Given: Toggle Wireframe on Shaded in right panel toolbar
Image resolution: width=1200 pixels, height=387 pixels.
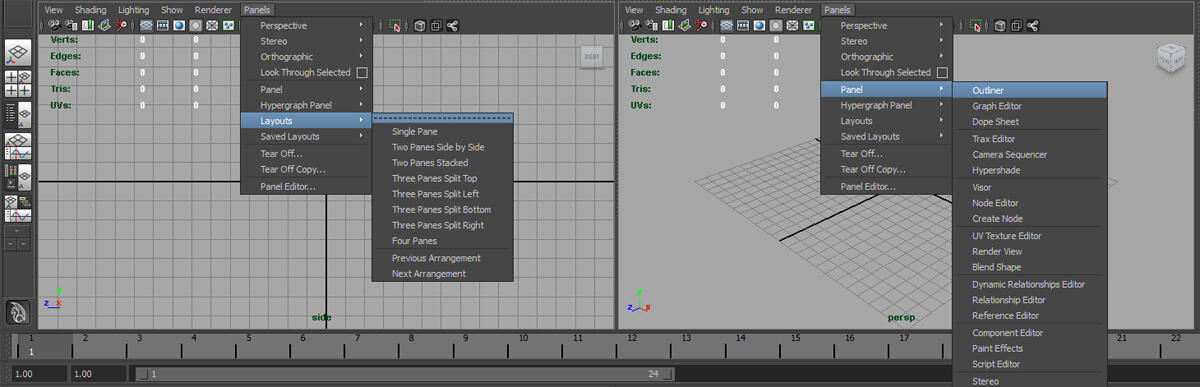Looking at the screenshot, I should [x=792, y=25].
